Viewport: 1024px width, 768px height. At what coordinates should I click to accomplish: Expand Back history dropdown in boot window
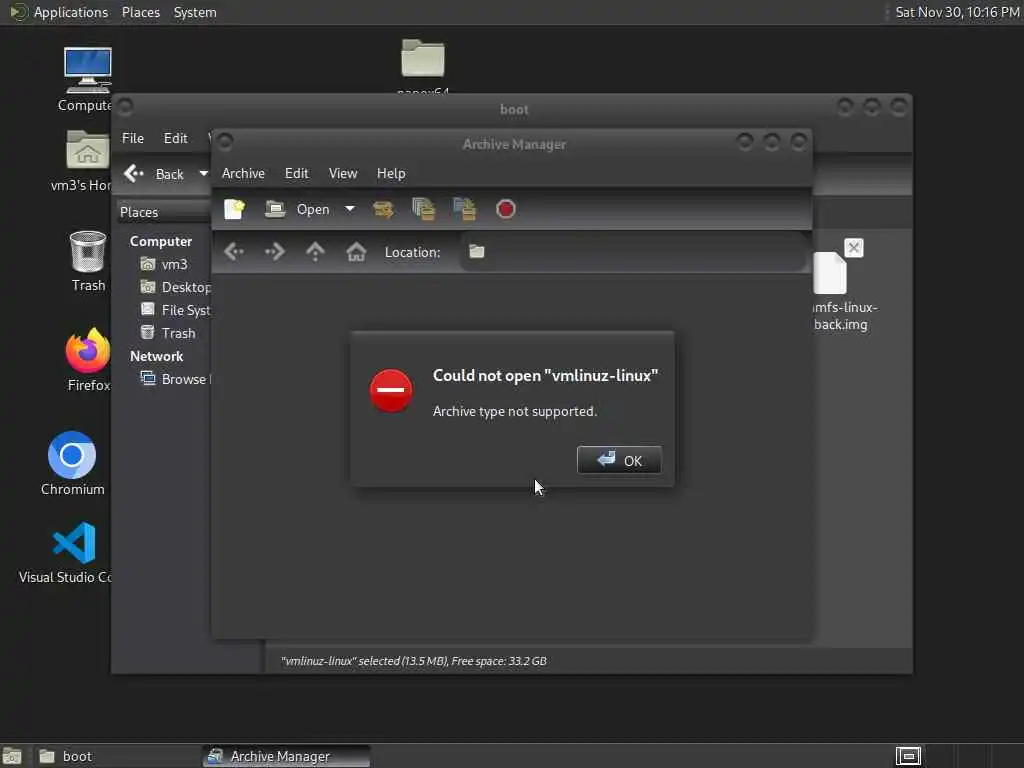(x=203, y=174)
